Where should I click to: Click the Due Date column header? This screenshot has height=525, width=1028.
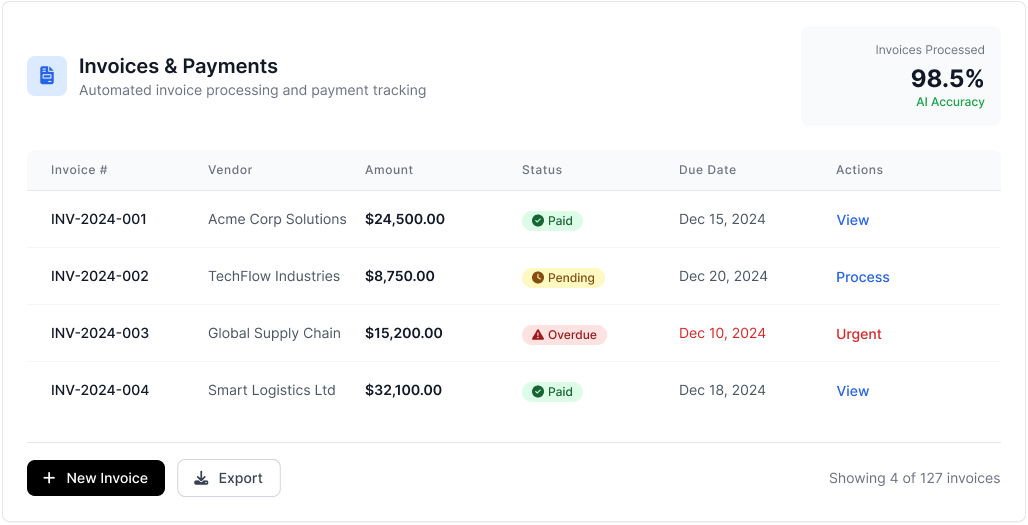tap(707, 170)
